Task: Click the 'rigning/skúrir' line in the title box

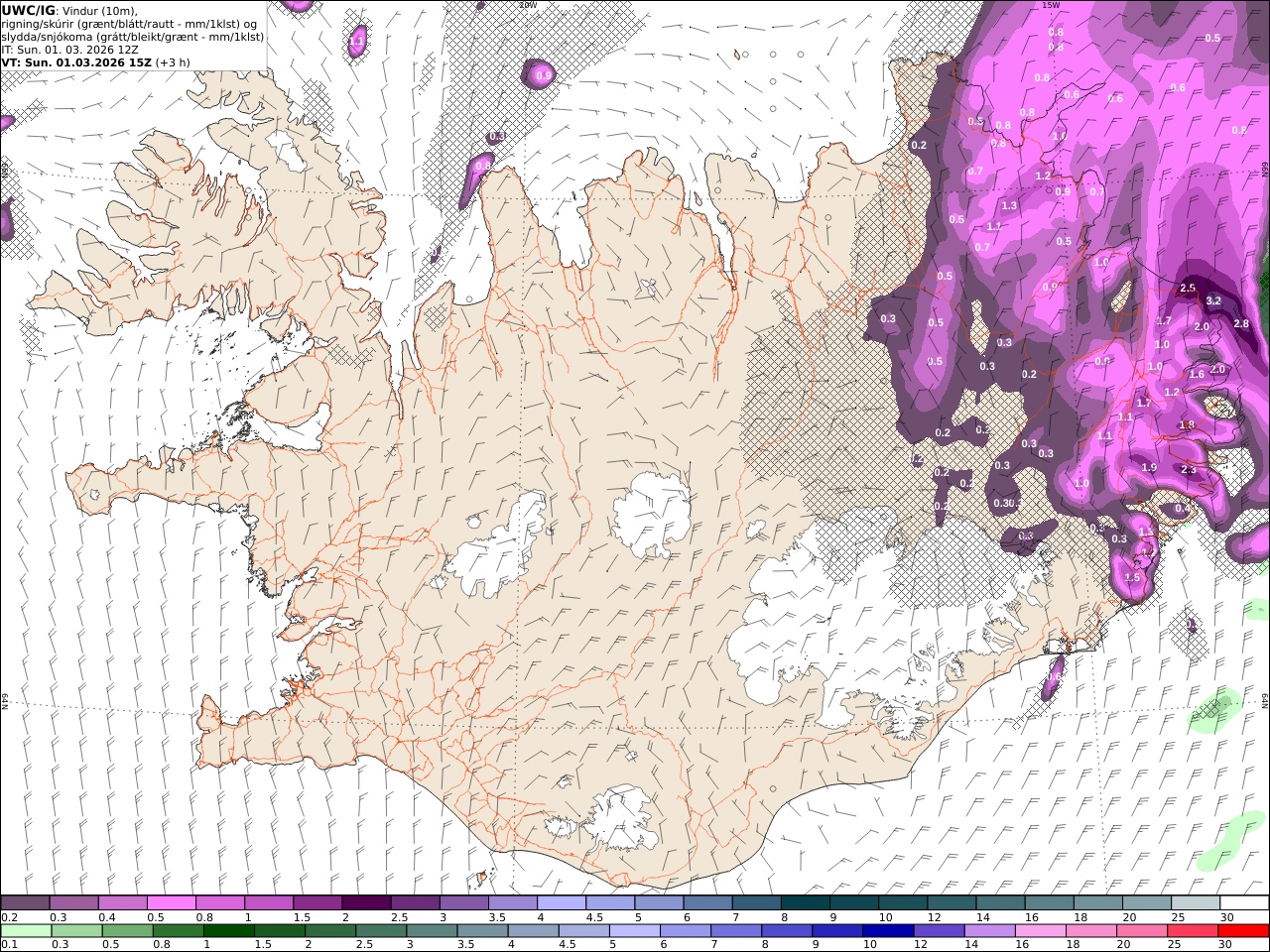Action: coord(129,23)
